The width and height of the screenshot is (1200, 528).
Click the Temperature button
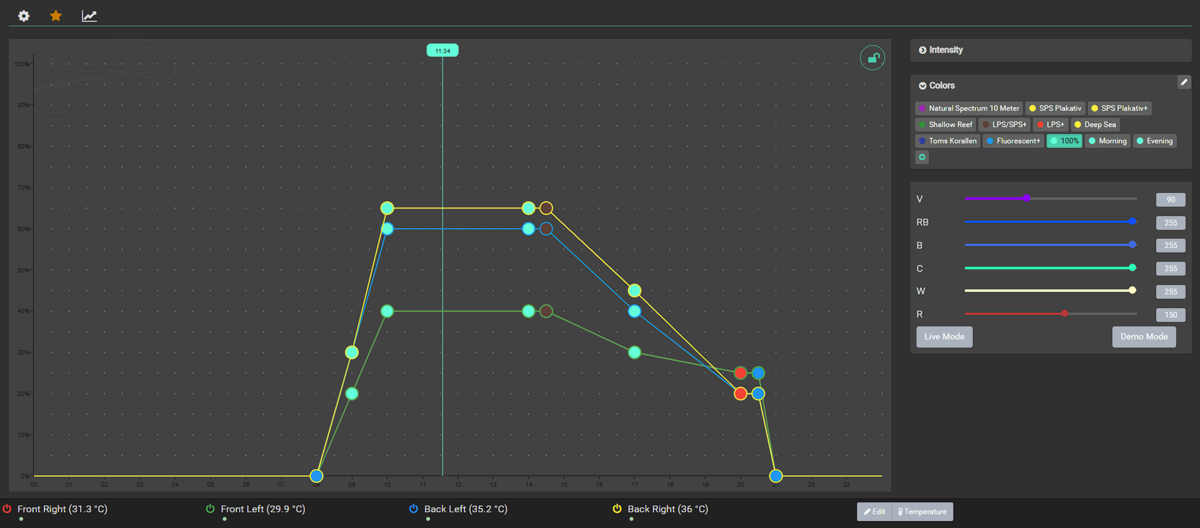tap(921, 512)
